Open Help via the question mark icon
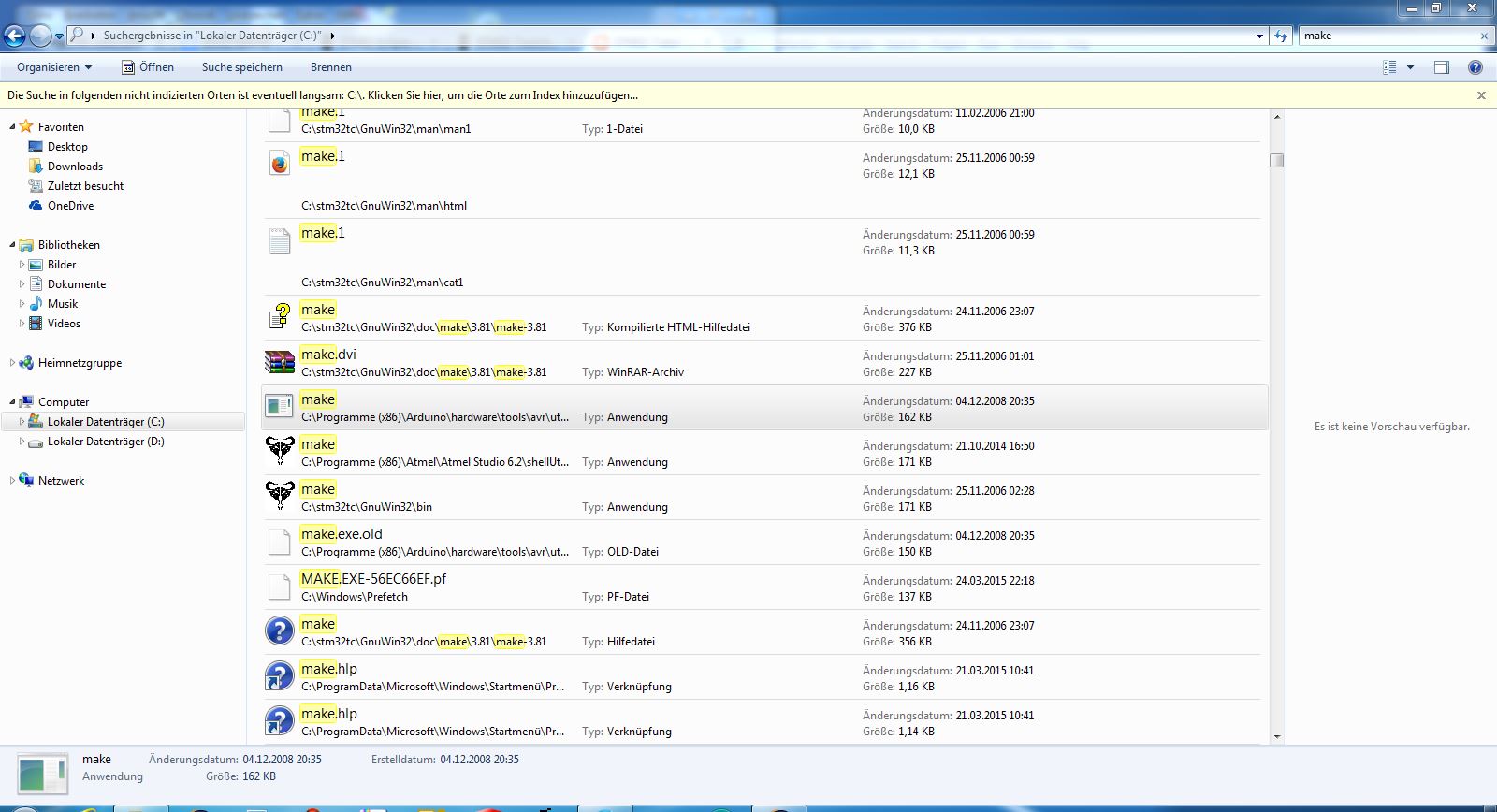Screen dimensions: 1497x812 pos(1475,67)
